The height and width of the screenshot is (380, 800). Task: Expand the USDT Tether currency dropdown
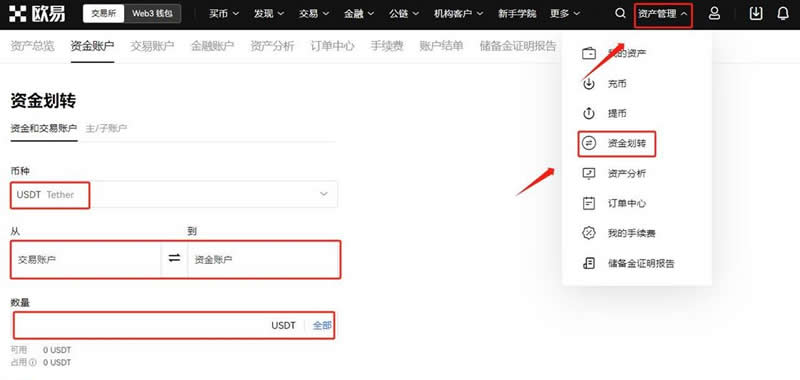click(174, 194)
